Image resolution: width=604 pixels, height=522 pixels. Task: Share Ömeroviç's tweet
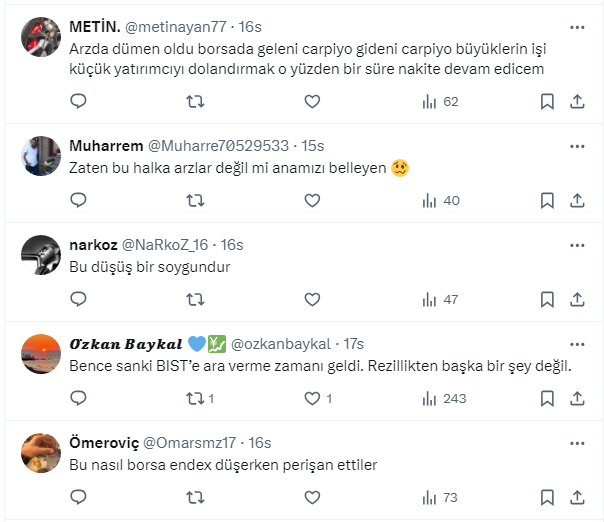point(577,497)
